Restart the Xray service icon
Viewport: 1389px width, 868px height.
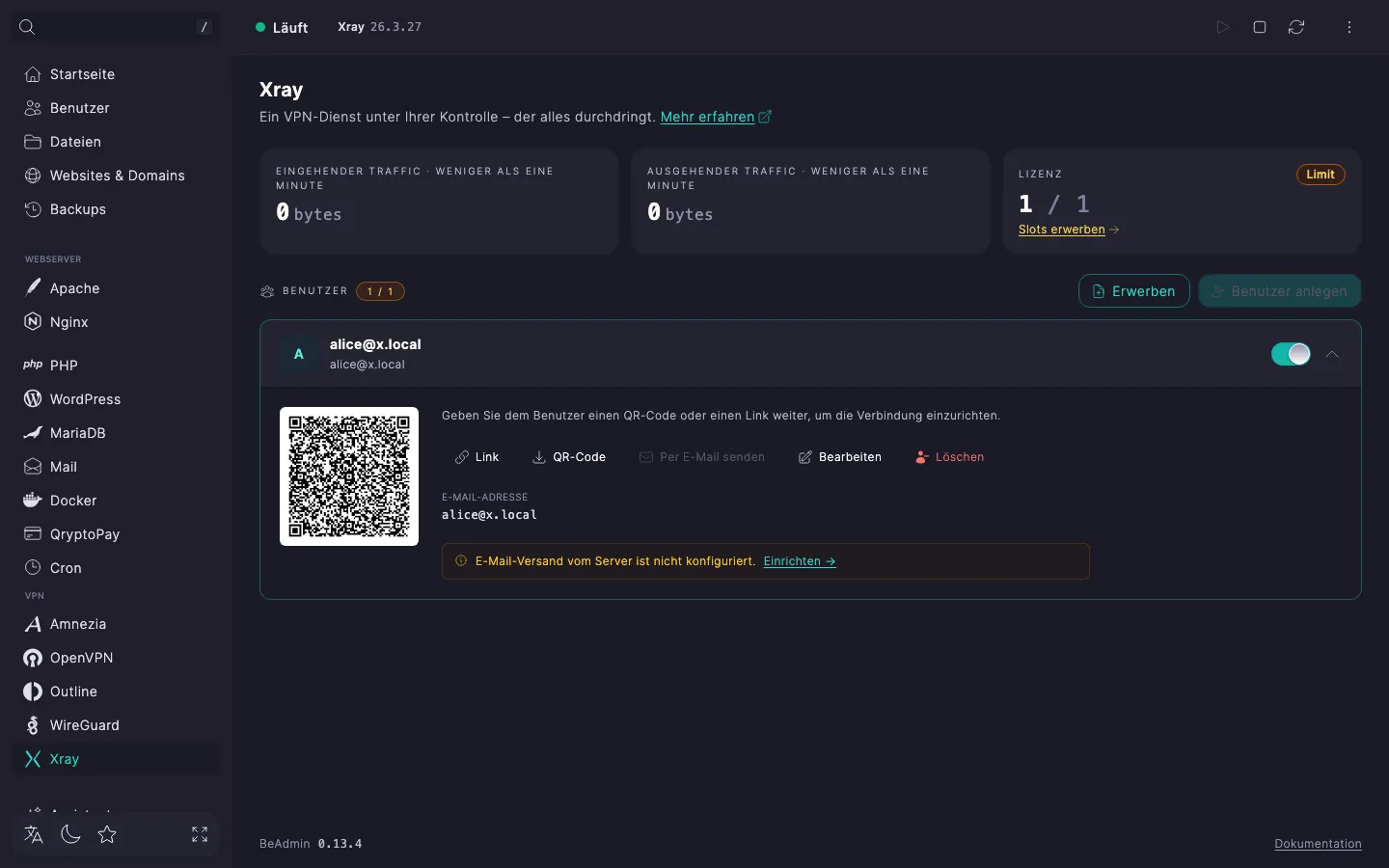pyautogui.click(x=1296, y=27)
